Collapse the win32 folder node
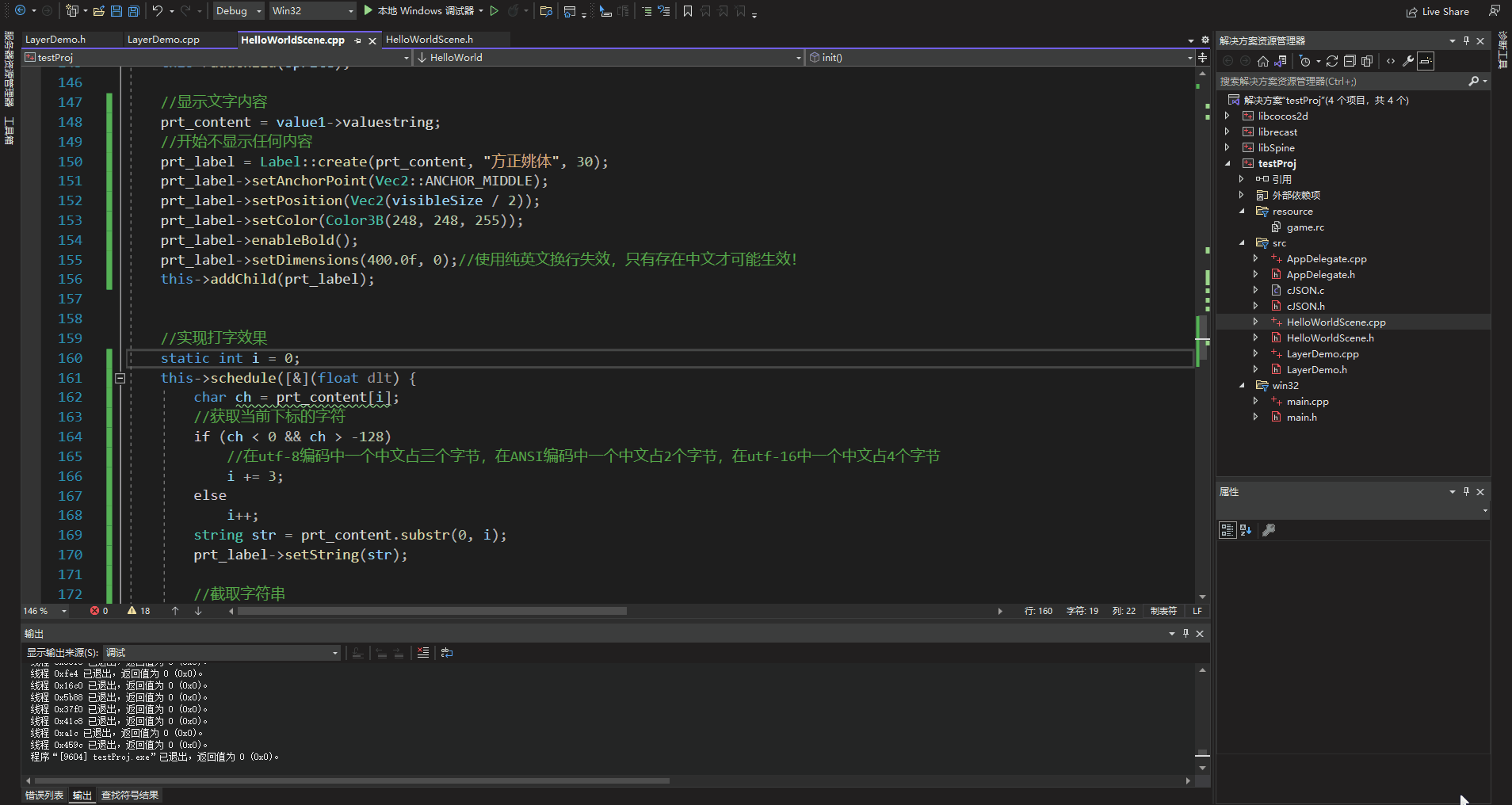Viewport: 1512px width, 805px height. click(x=1242, y=385)
